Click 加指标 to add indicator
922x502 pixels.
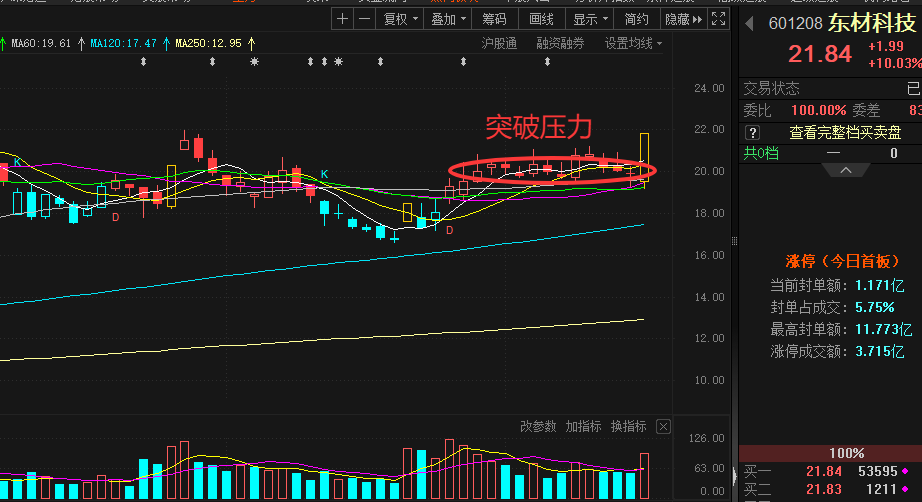click(x=583, y=426)
